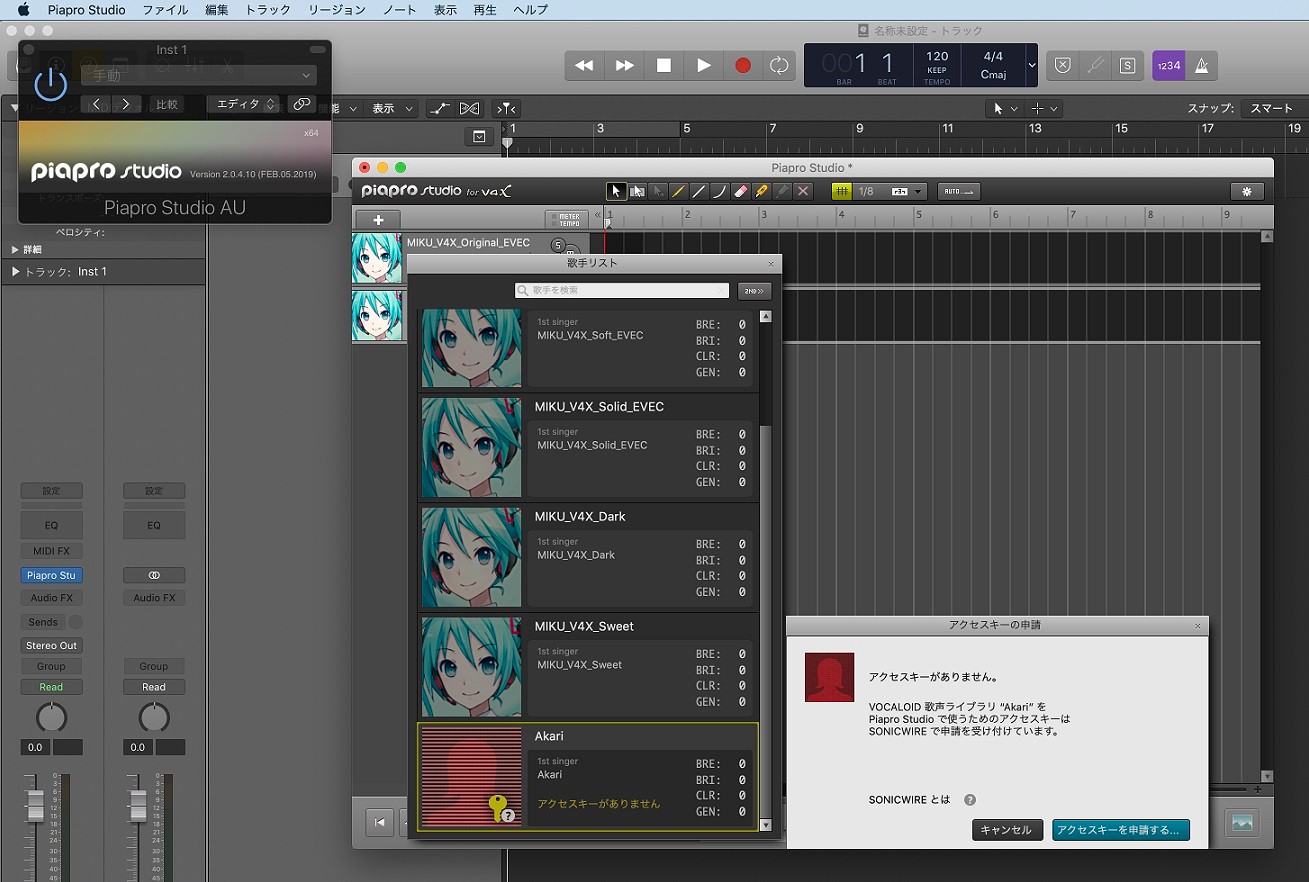Select the MIKU_V4X_Dark singer card

tap(588, 558)
